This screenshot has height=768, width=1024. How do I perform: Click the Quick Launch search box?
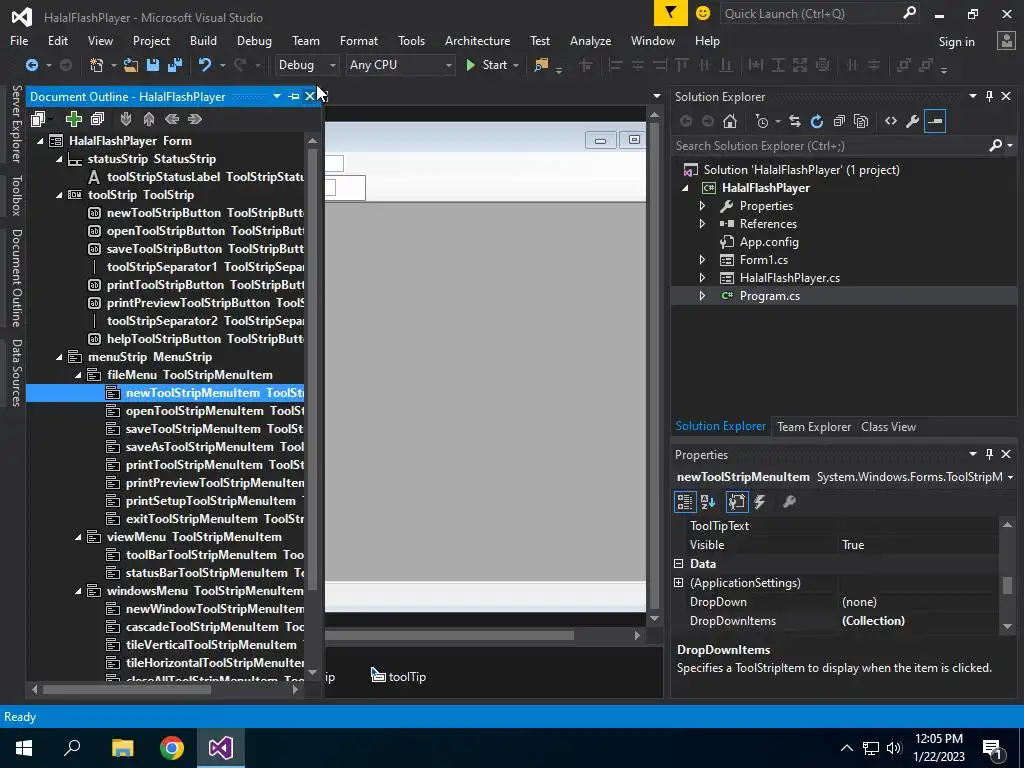819,13
